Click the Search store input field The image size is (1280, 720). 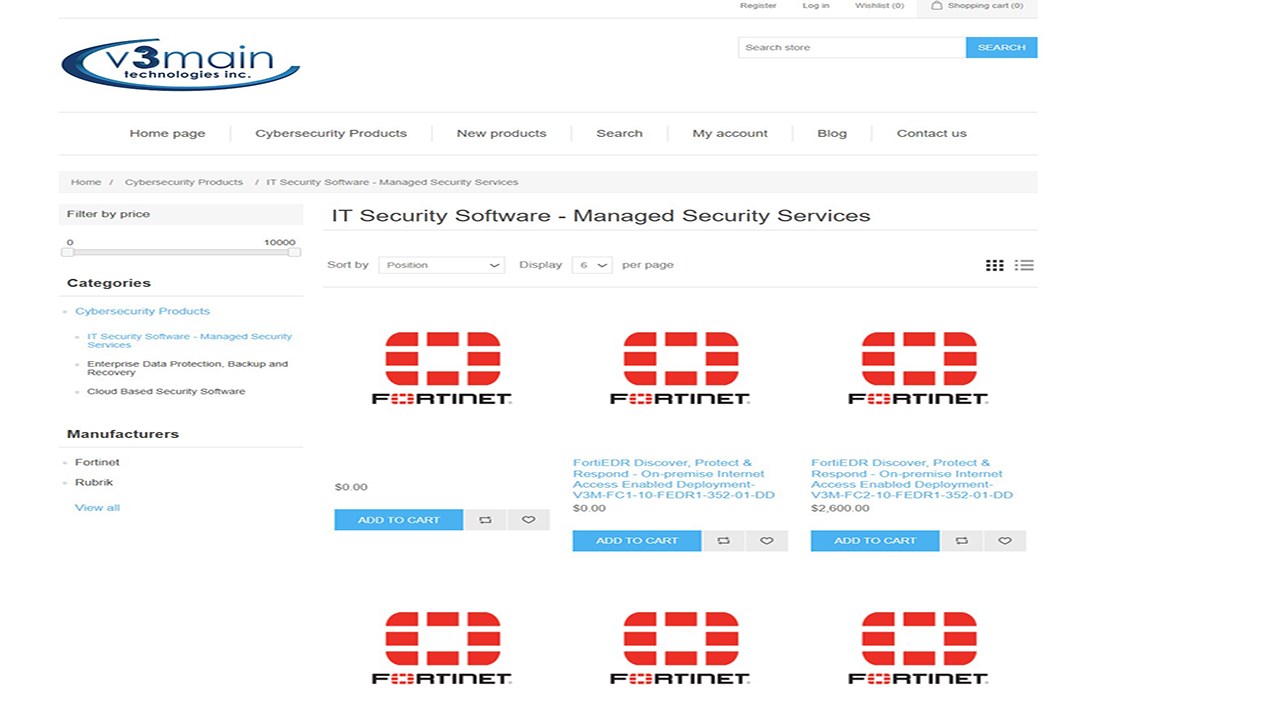click(852, 47)
